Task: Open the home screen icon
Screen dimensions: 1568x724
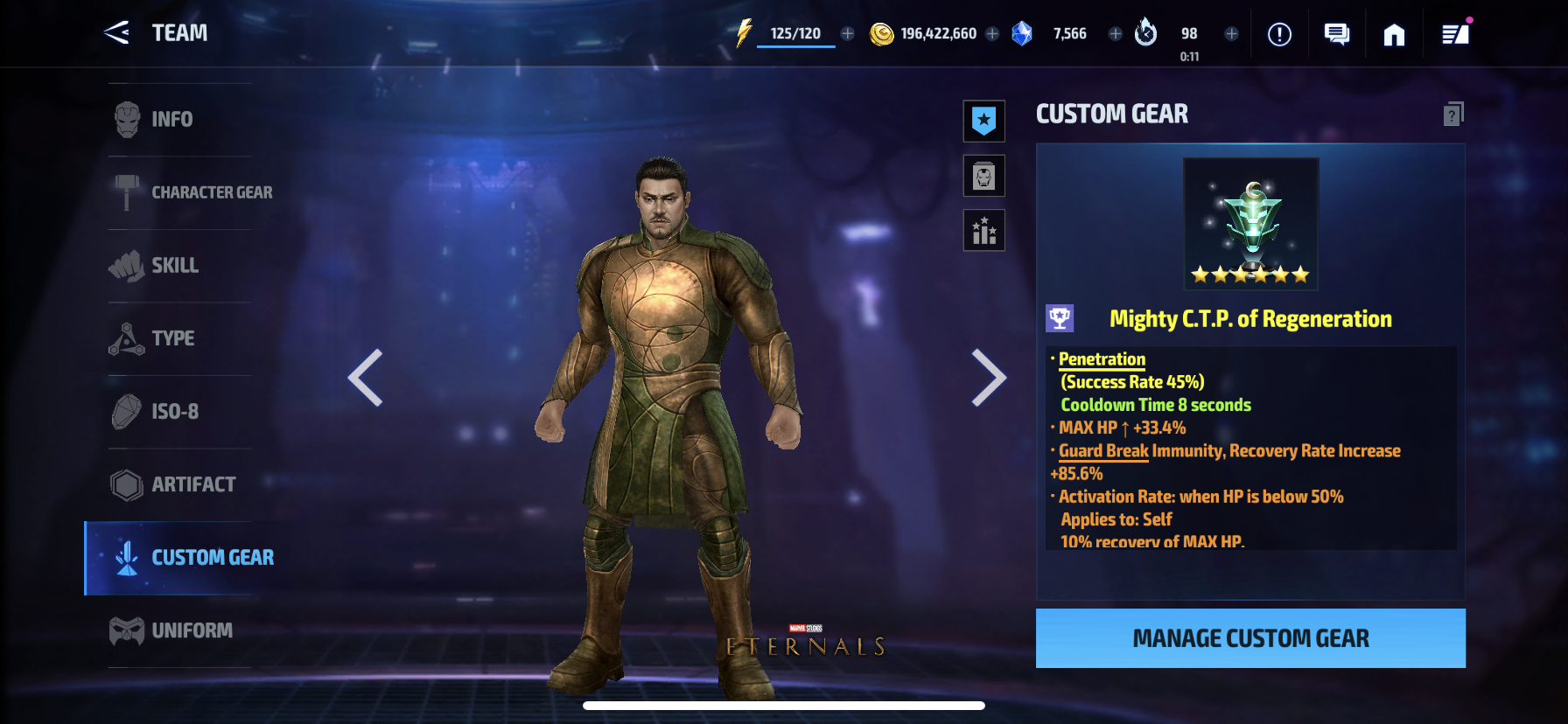Action: 1394,34
